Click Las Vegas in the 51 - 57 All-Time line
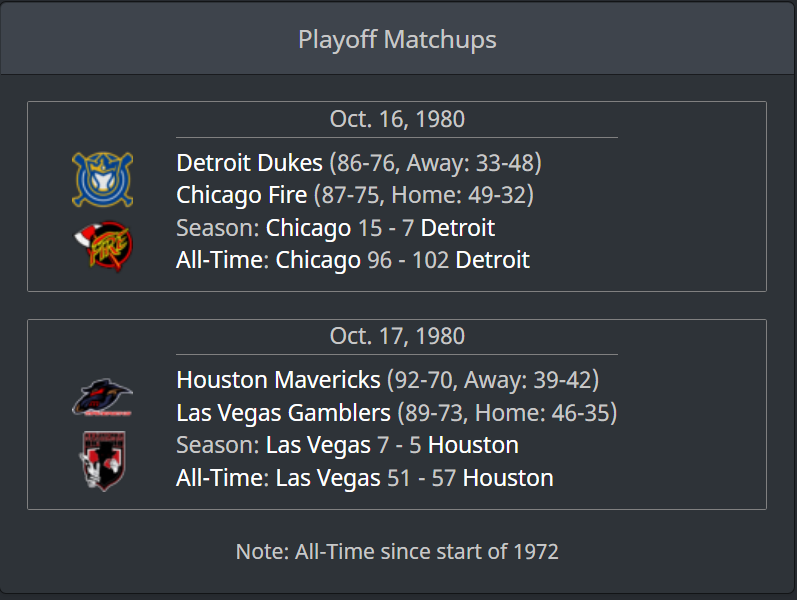This screenshot has width=797, height=600. (x=328, y=477)
